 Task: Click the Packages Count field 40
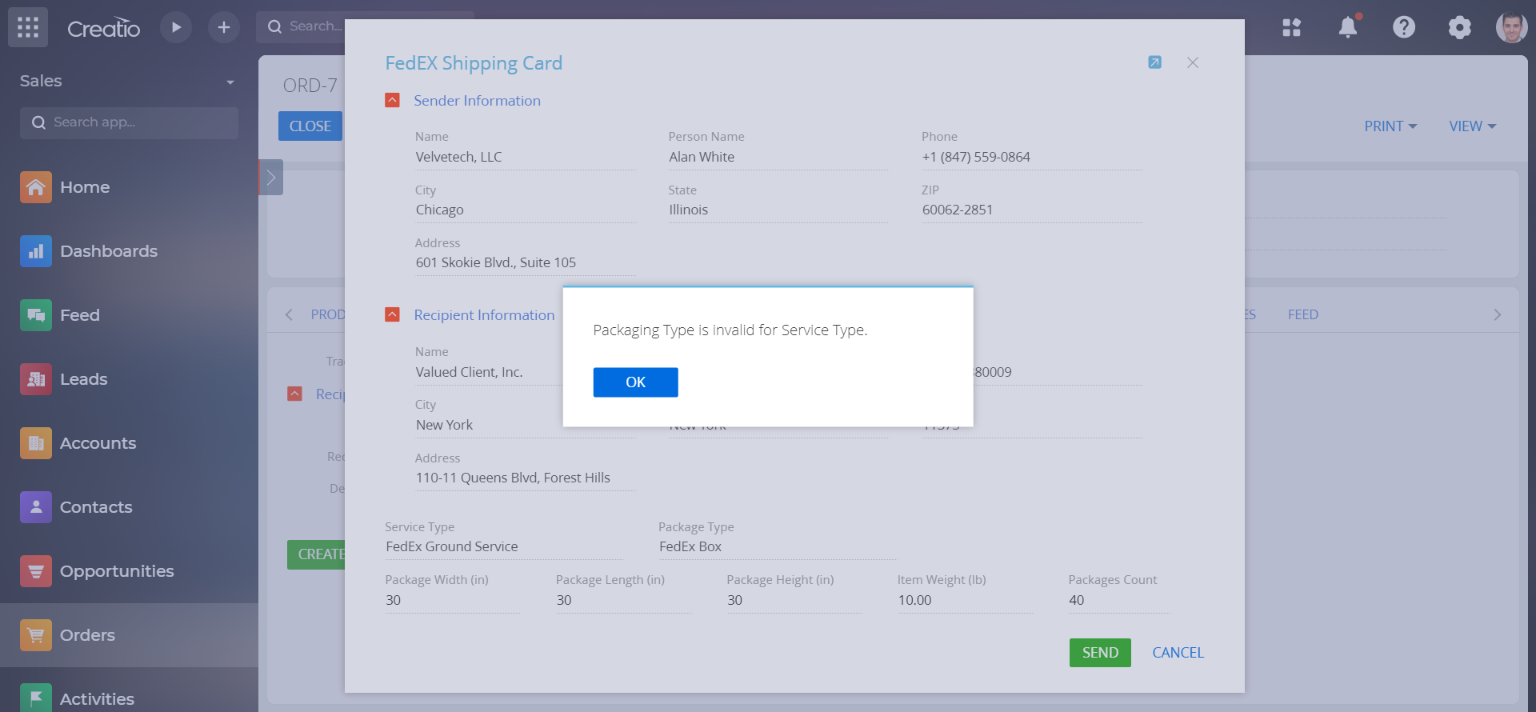pos(1118,600)
